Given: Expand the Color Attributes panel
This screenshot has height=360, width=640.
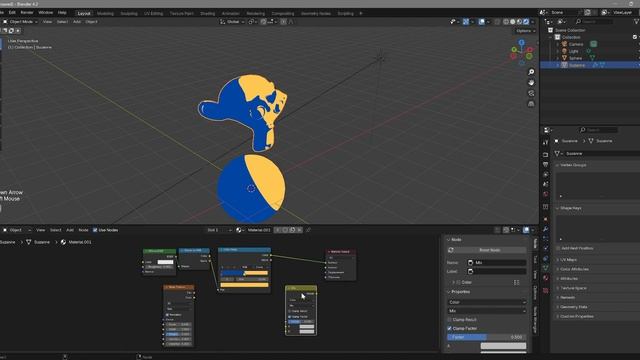Looking at the screenshot, I should [x=573, y=269].
